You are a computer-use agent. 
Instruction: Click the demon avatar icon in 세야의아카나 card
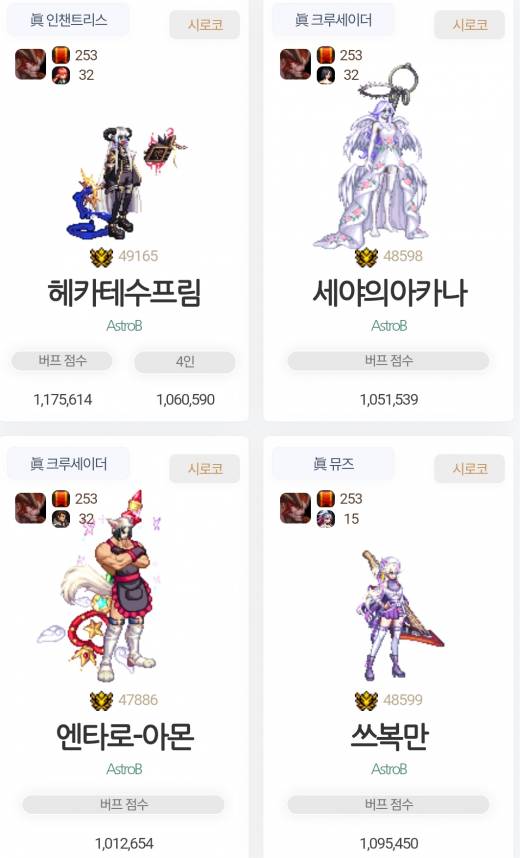295,64
